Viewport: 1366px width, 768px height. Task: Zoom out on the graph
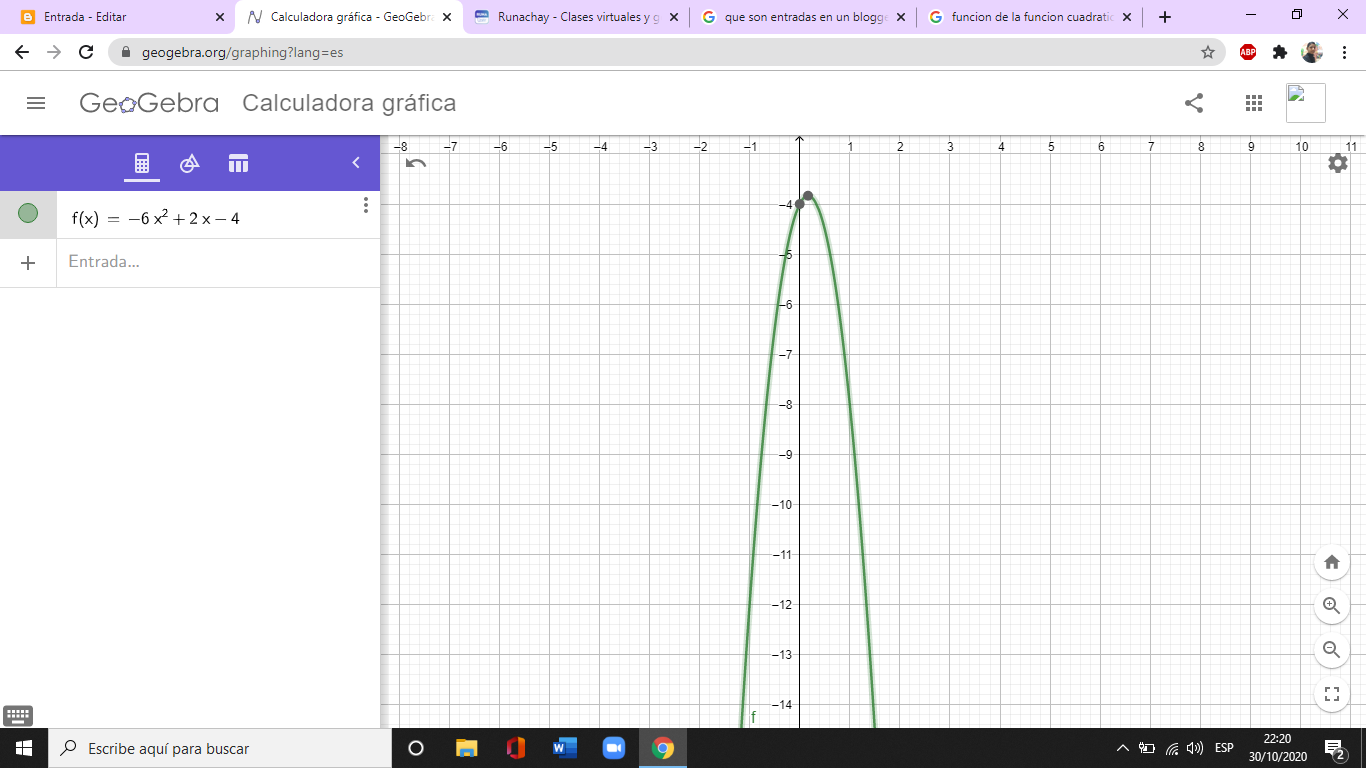(x=1331, y=650)
